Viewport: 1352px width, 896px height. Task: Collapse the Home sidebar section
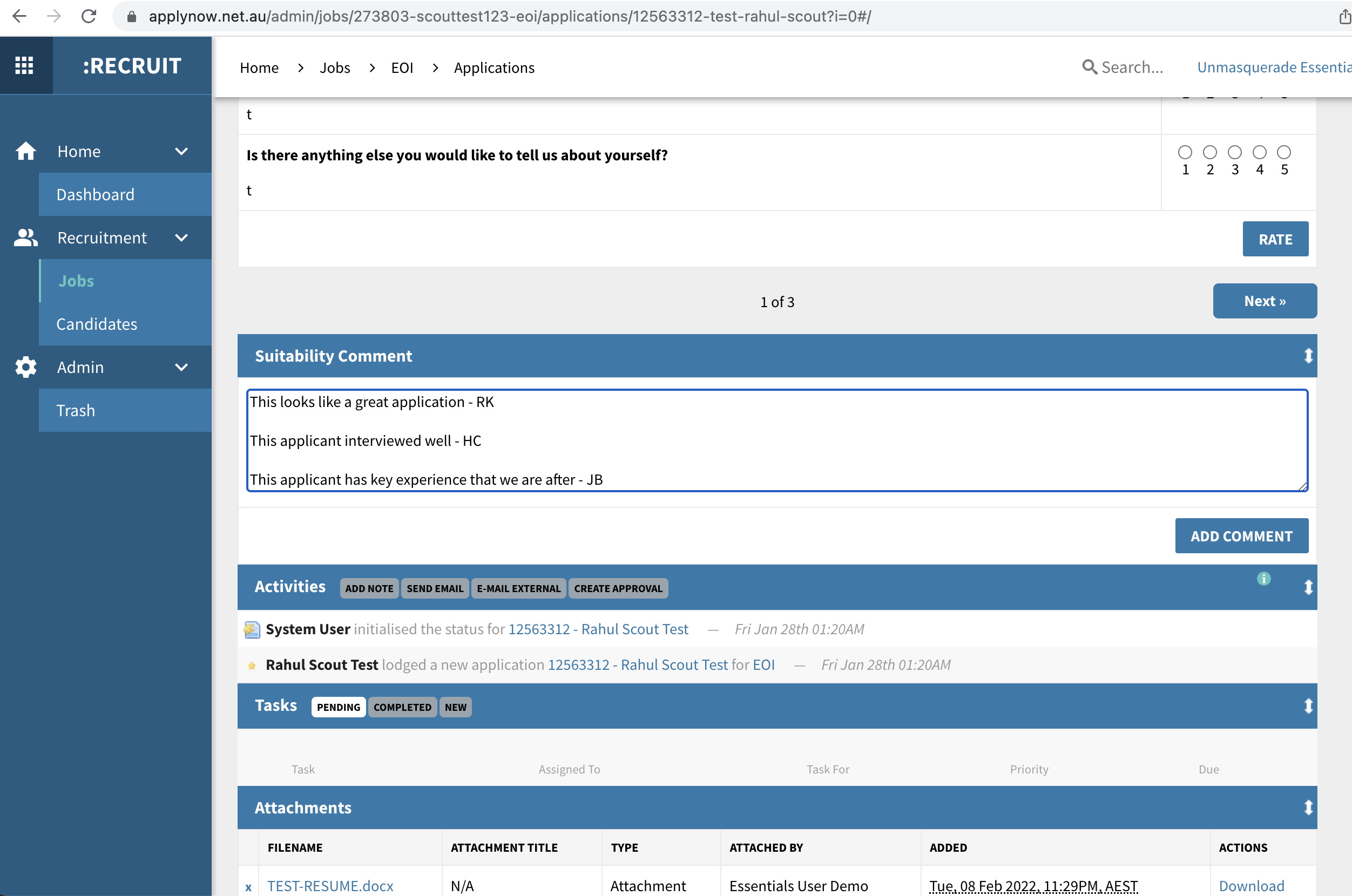(x=181, y=152)
